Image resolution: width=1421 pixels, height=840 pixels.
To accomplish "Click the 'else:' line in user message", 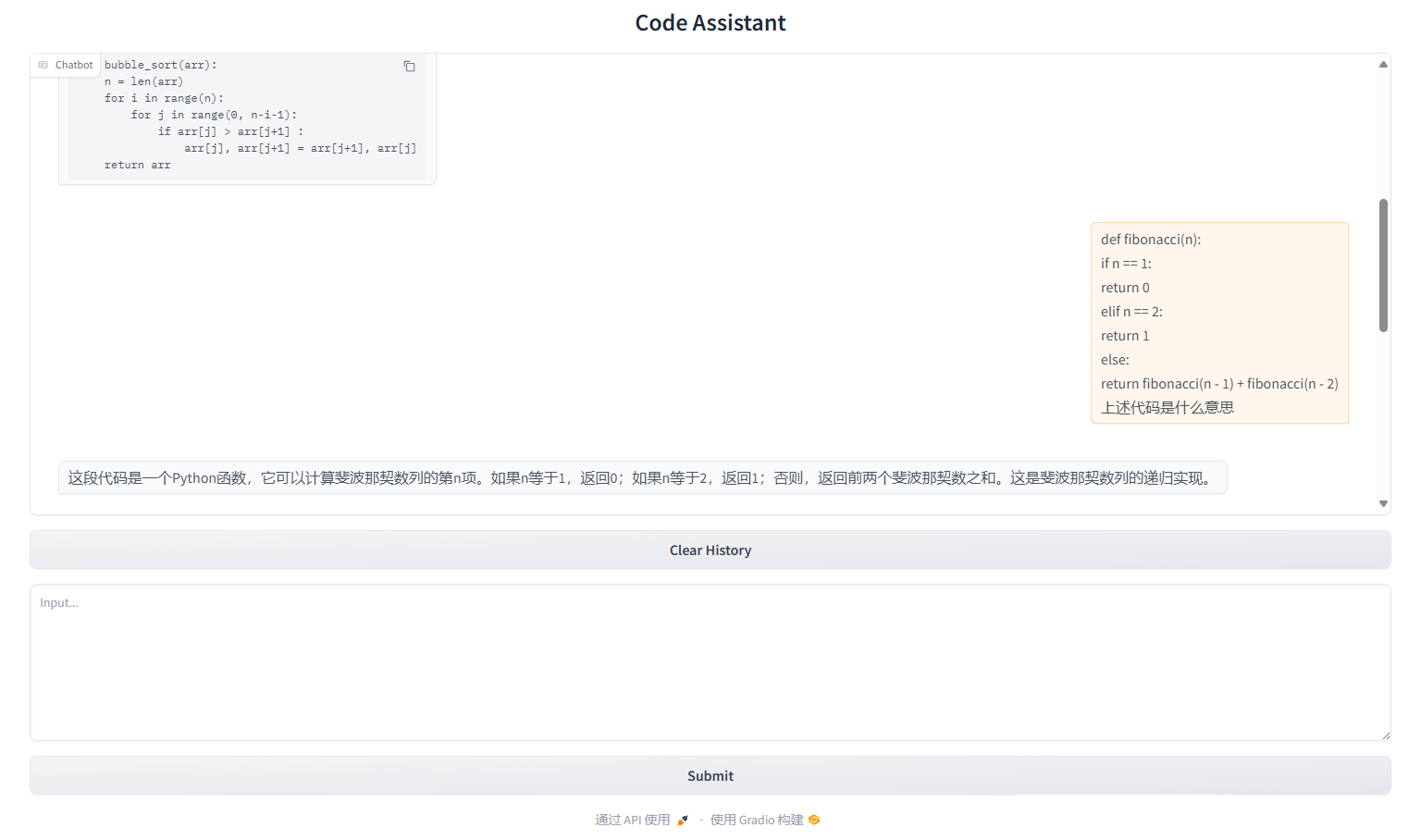I will click(1115, 360).
